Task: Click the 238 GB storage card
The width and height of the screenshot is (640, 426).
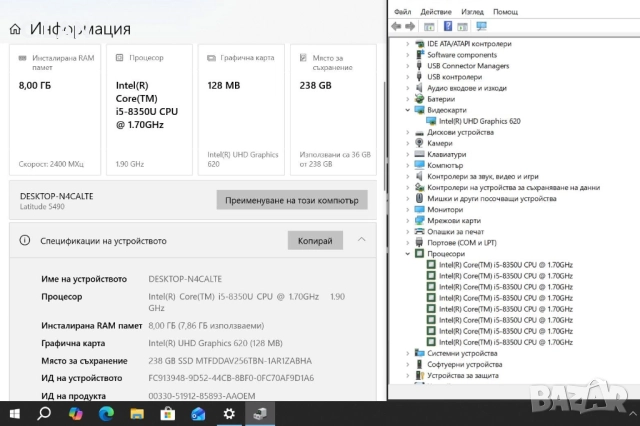Action: click(x=333, y=110)
